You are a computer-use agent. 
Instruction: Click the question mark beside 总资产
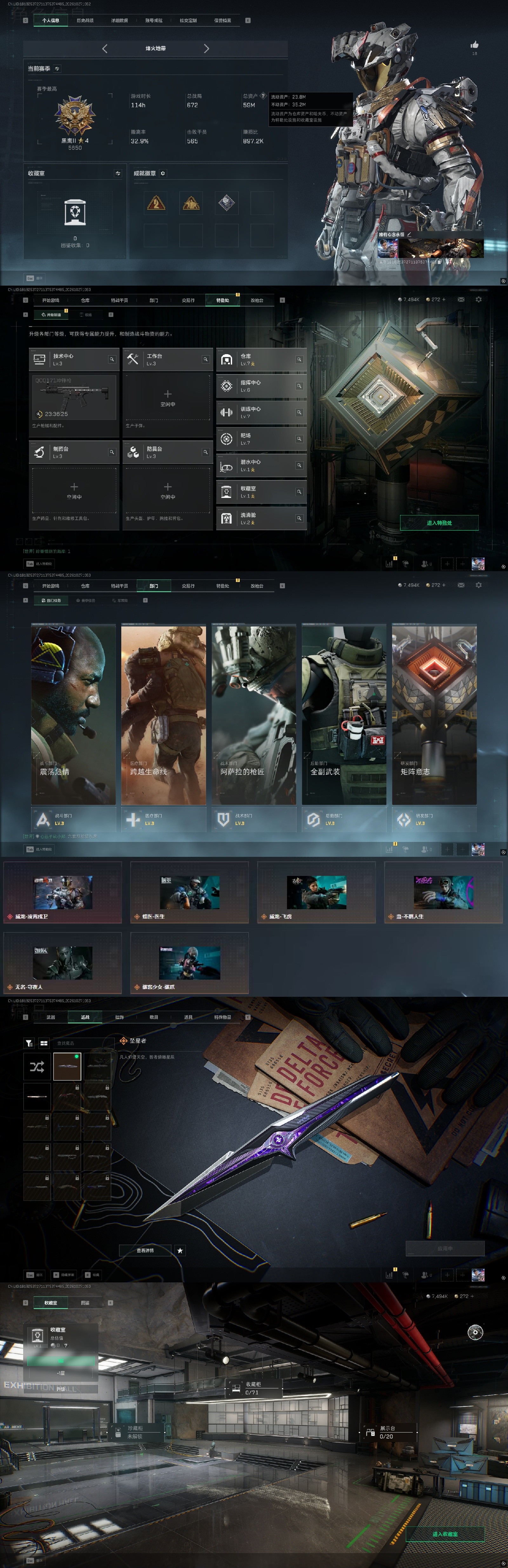tap(263, 96)
